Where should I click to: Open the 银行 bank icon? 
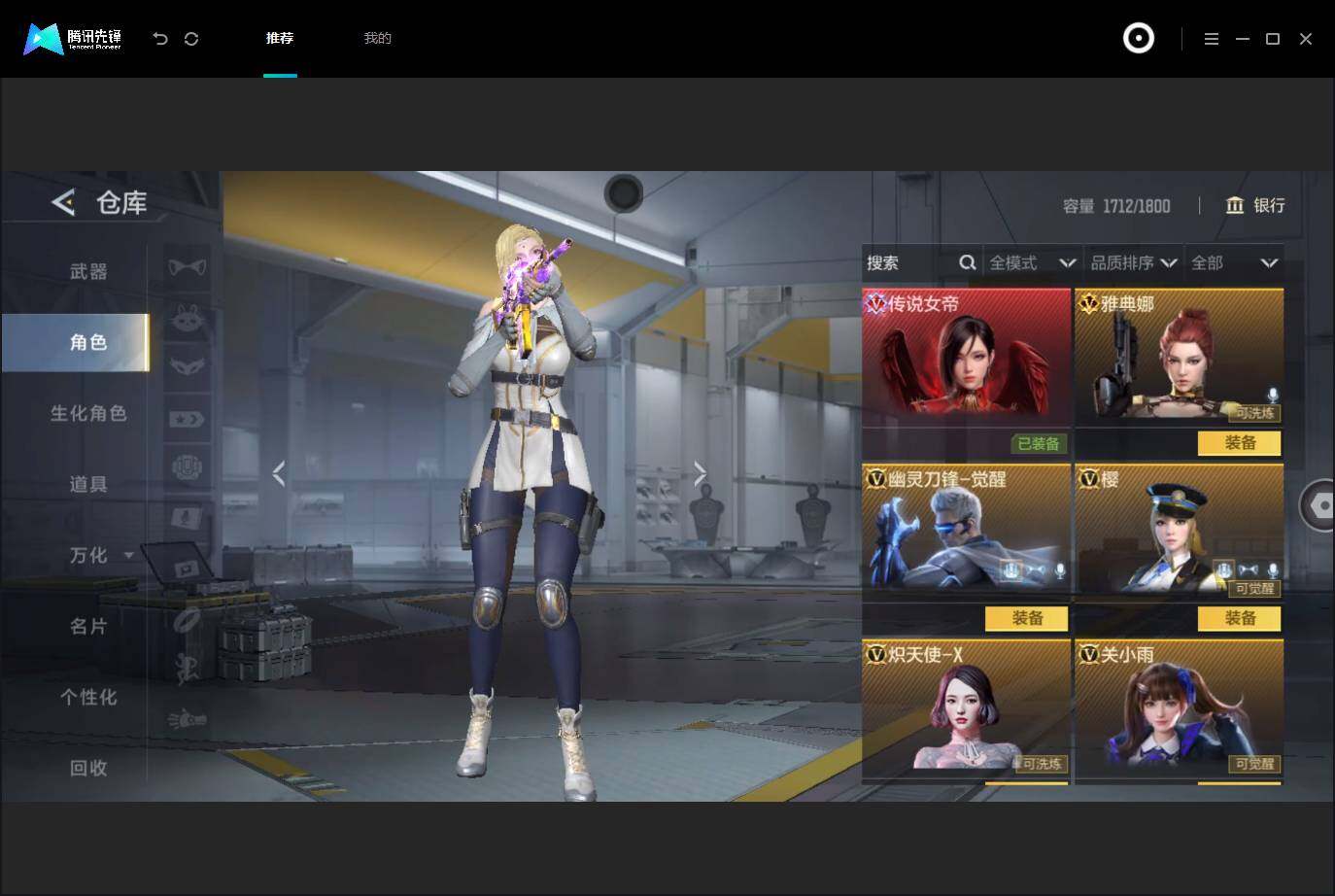(x=1235, y=205)
